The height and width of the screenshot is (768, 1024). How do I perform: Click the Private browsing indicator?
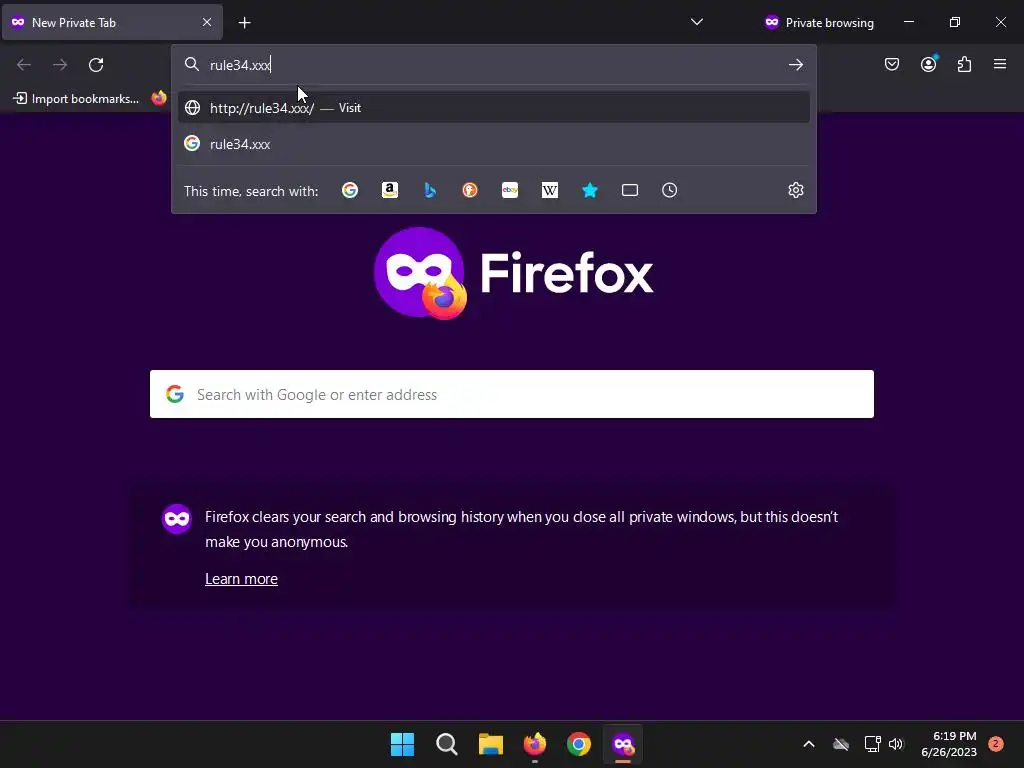coord(819,22)
